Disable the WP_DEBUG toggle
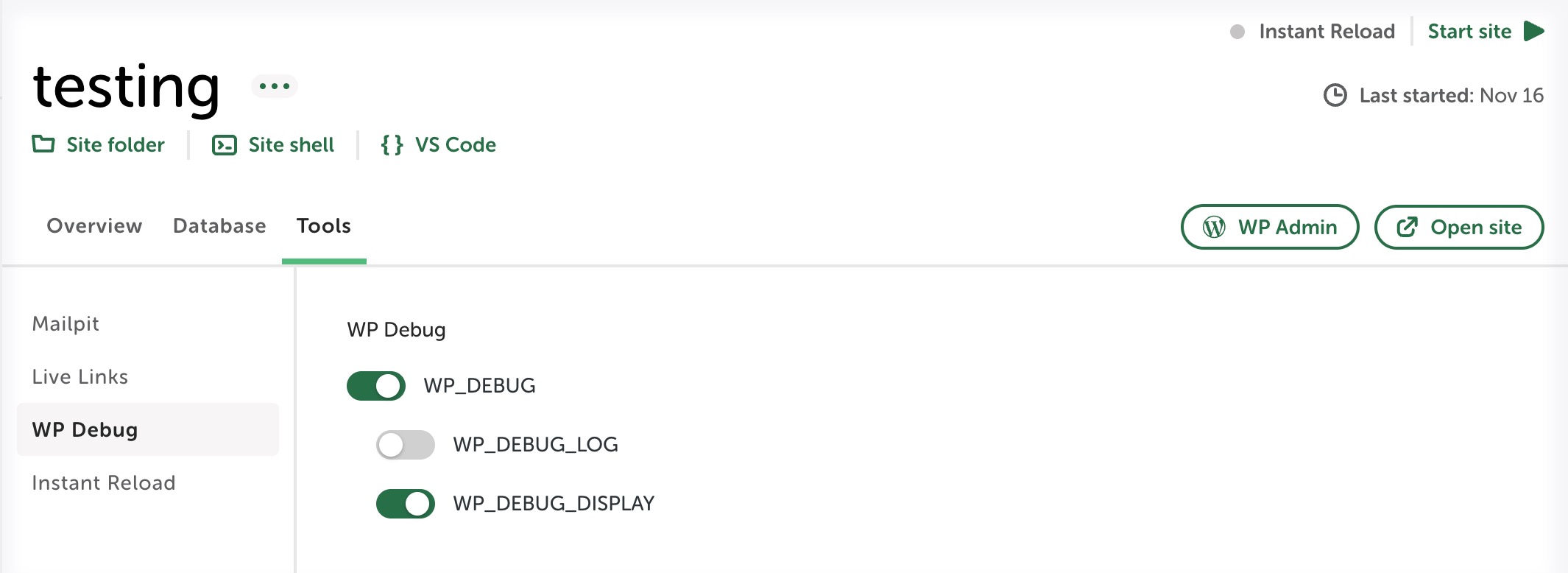The height and width of the screenshot is (573, 1568). pyautogui.click(x=376, y=386)
